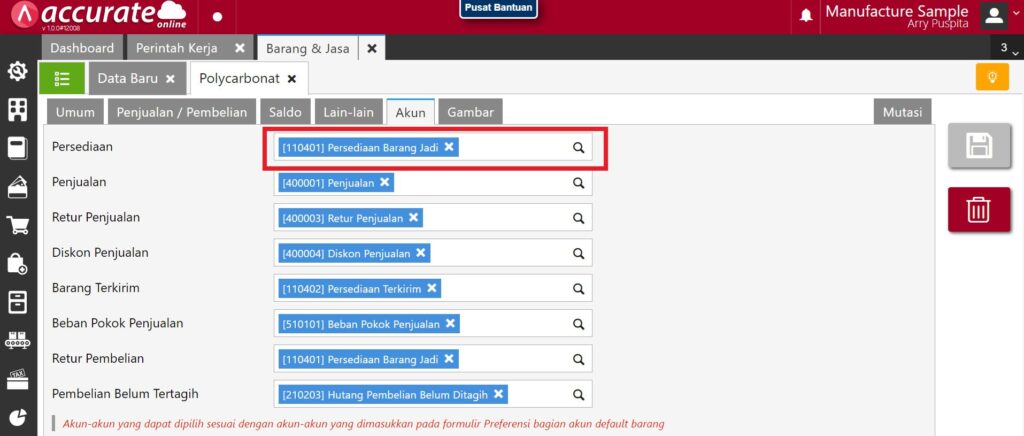Search accounts in Beban Pokok Penjualan field
The height and width of the screenshot is (436, 1024).
coord(579,324)
